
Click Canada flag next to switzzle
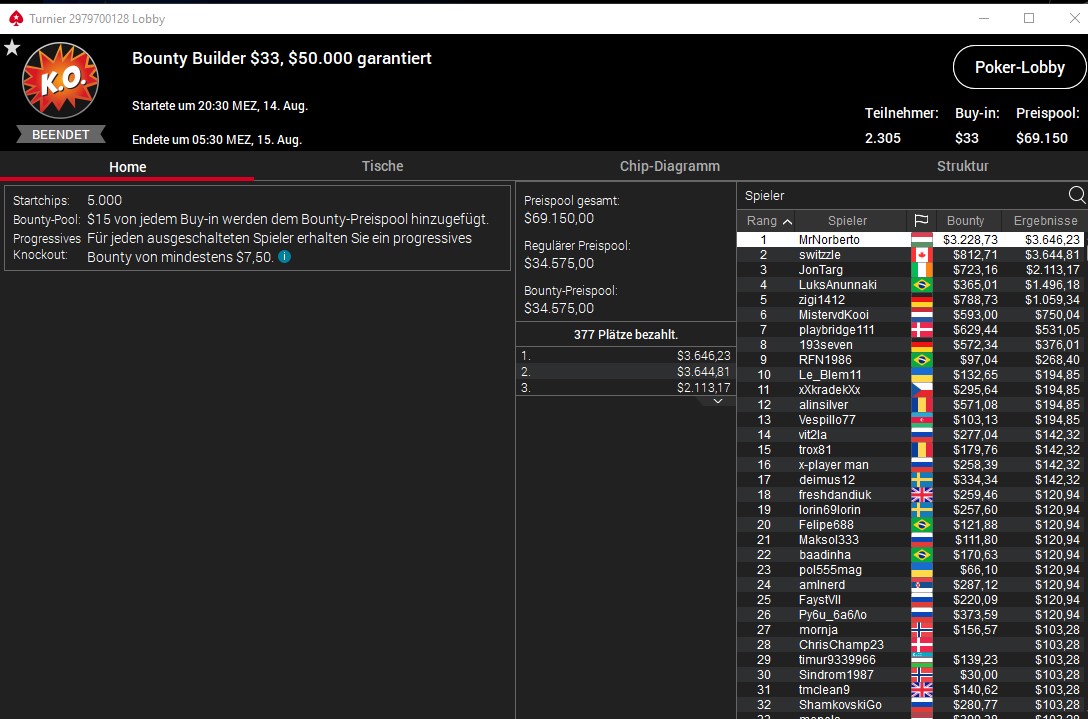[x=921, y=255]
